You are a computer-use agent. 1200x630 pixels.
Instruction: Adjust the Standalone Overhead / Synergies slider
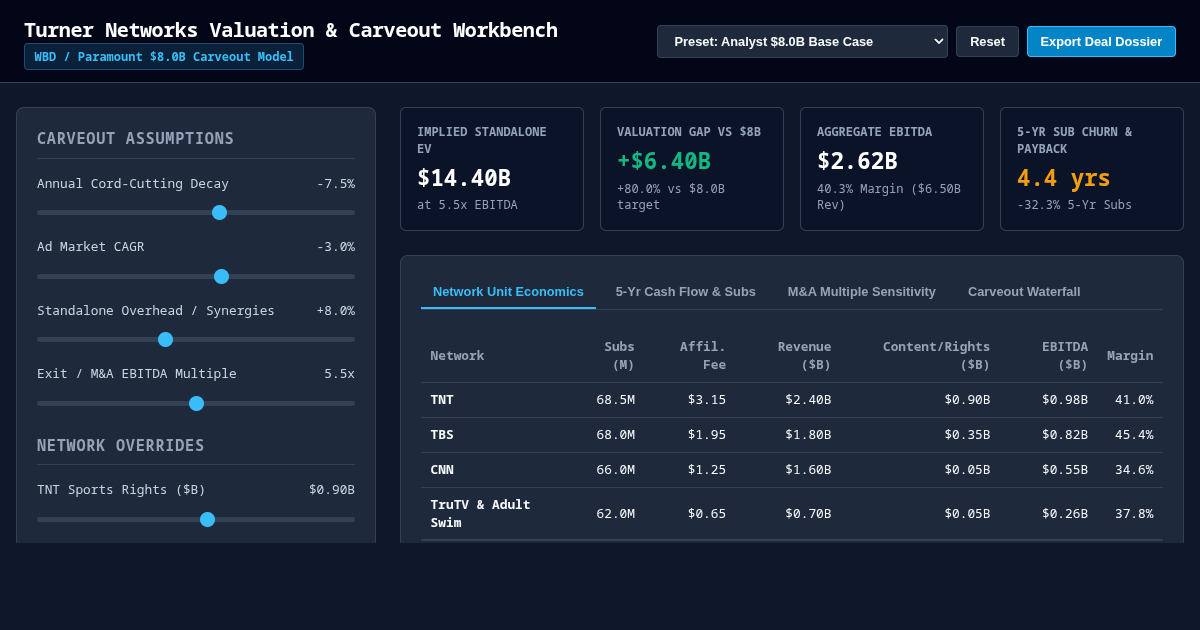(x=196, y=339)
